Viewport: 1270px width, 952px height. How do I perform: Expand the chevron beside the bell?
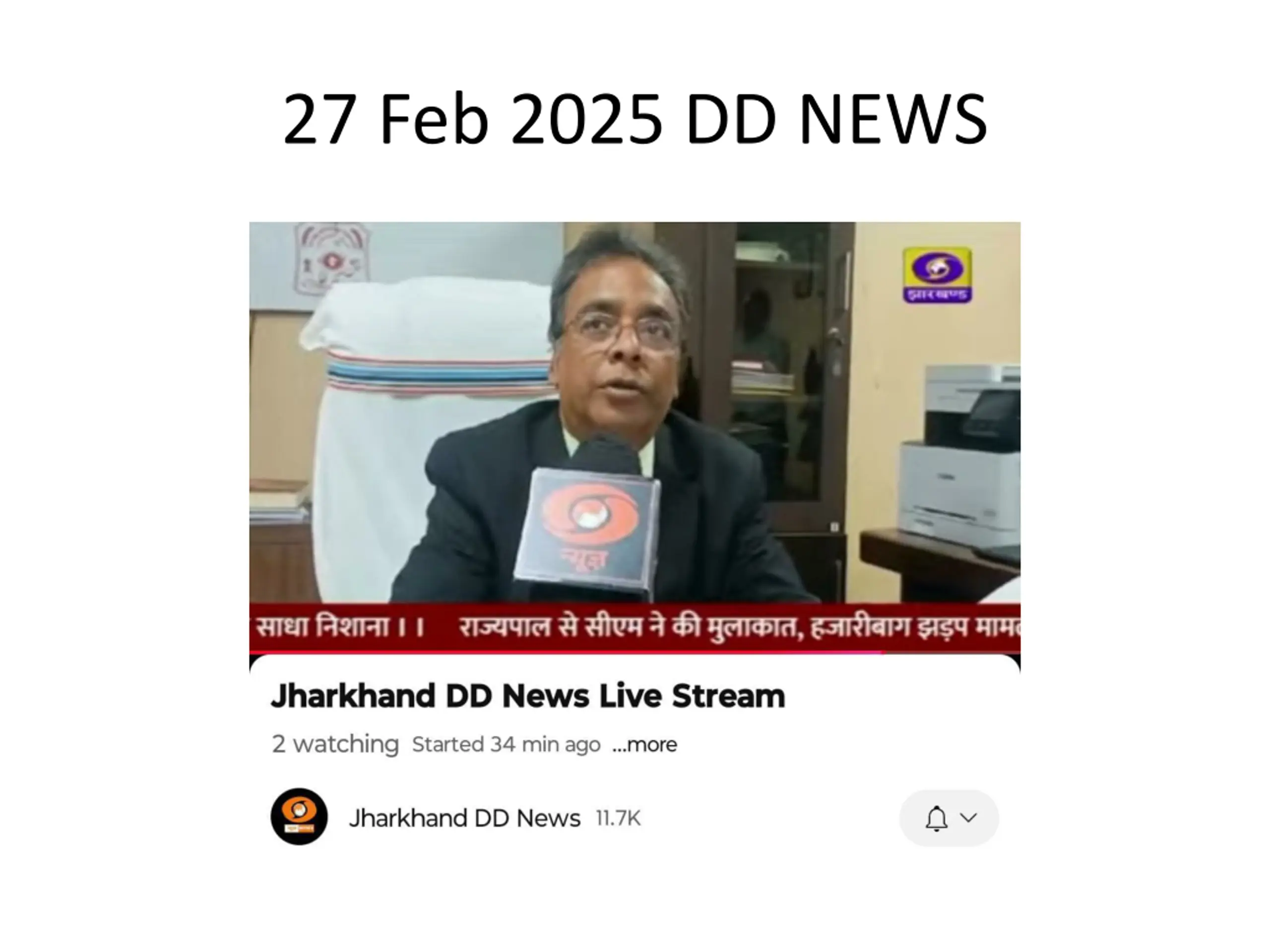(x=968, y=817)
